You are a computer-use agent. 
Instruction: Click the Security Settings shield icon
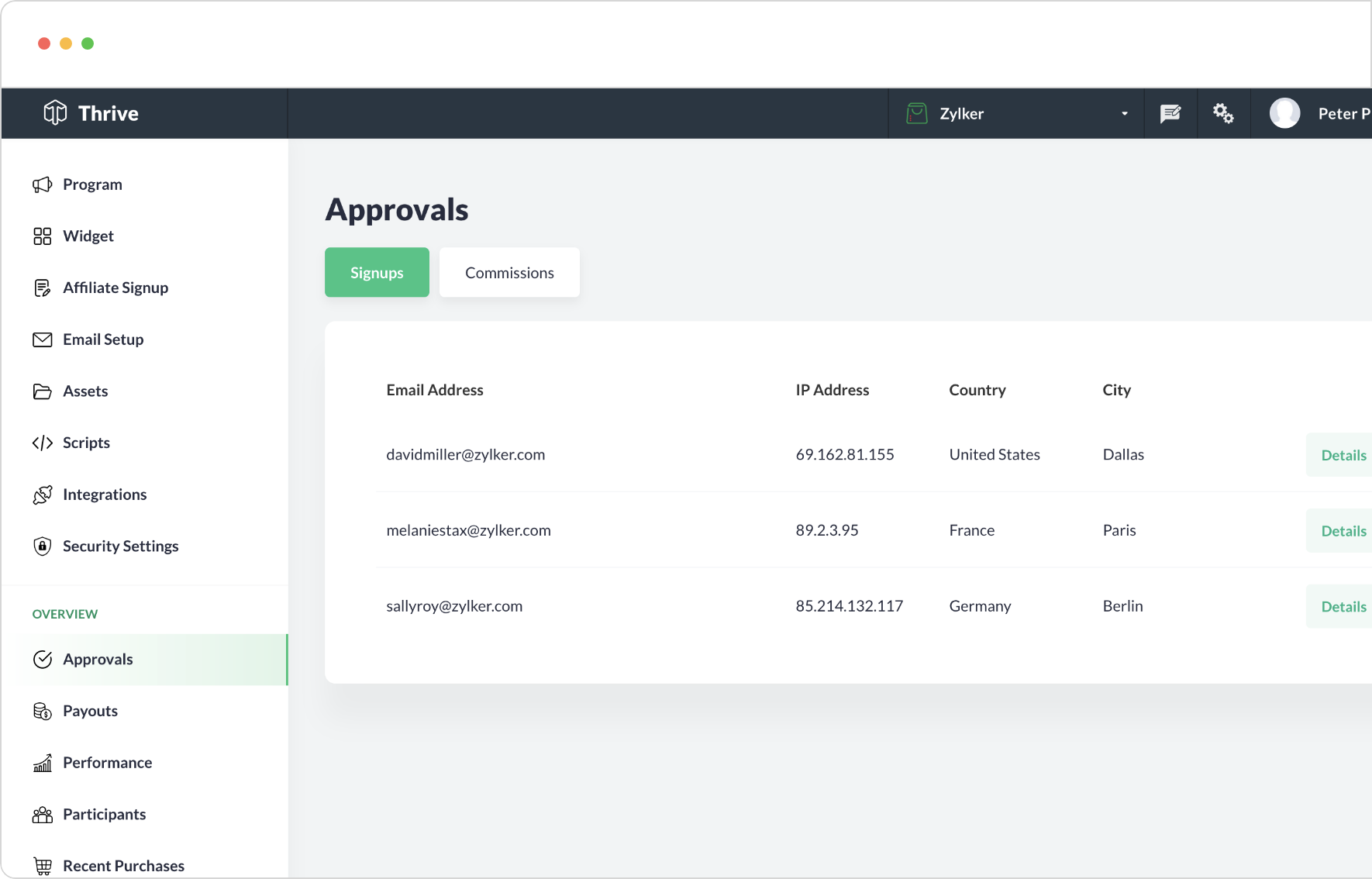pos(43,546)
